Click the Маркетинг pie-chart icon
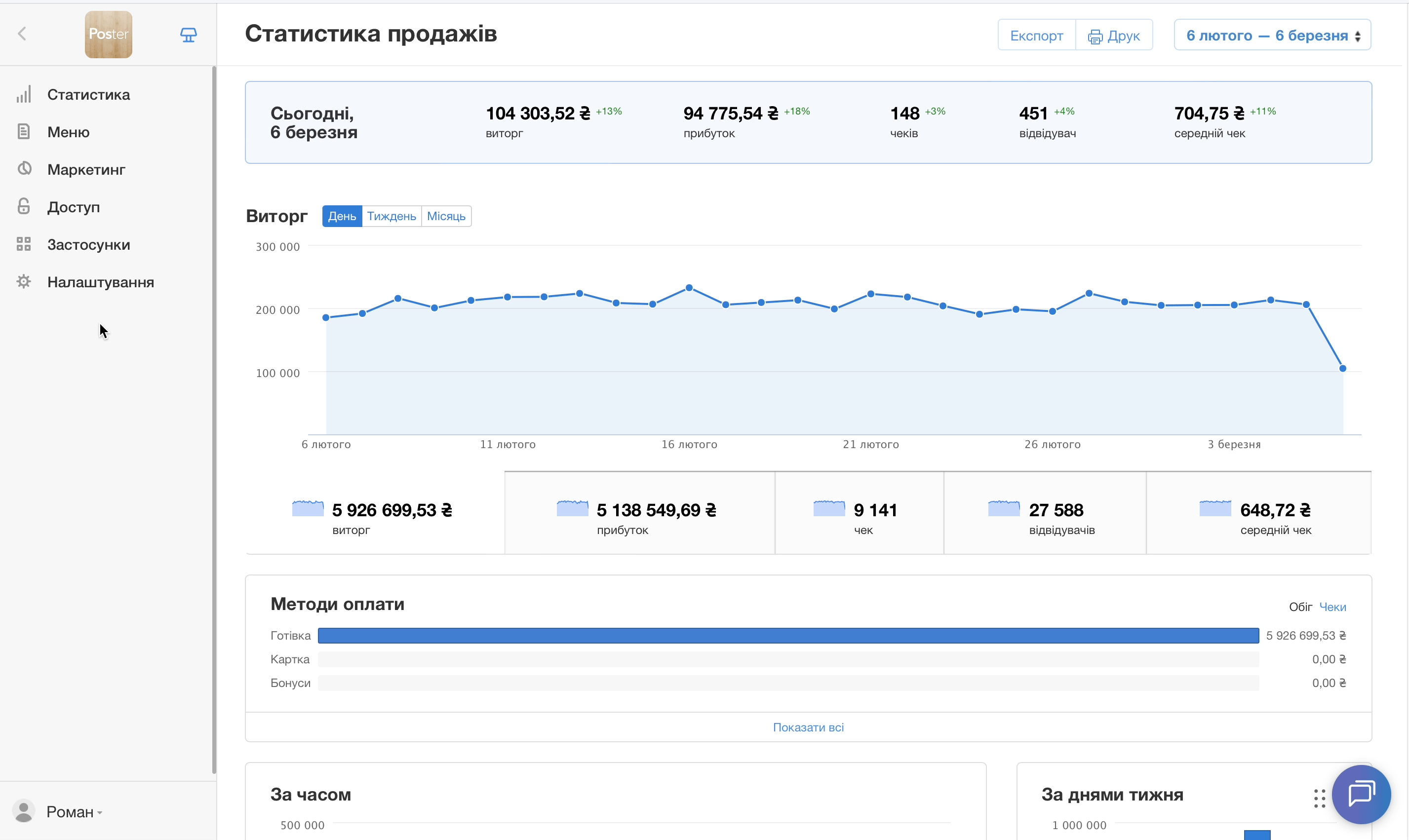The height and width of the screenshot is (840, 1409). [x=24, y=169]
